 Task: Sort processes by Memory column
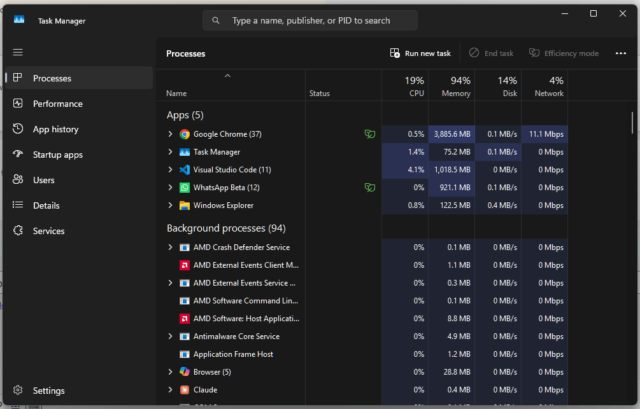click(451, 85)
